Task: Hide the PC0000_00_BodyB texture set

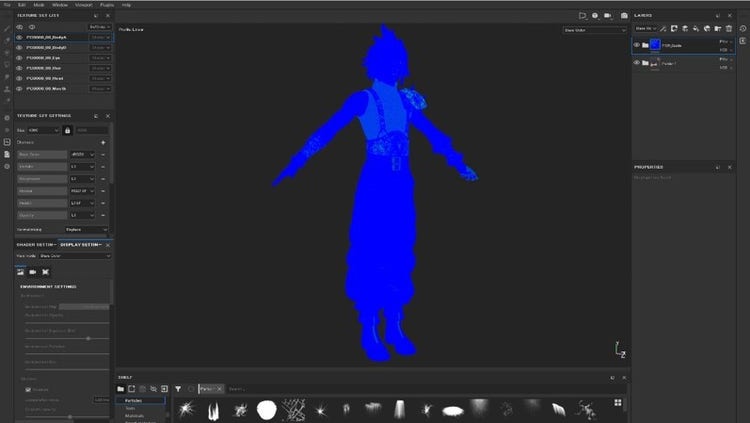Action: pos(20,48)
